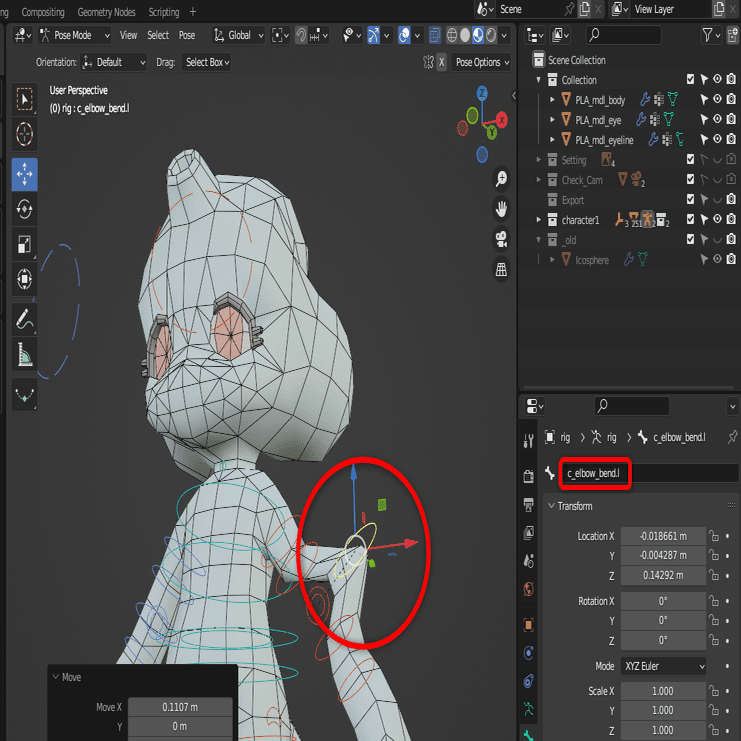Open the Select menu
Screen dimensions: 741x741
pyautogui.click(x=158, y=35)
